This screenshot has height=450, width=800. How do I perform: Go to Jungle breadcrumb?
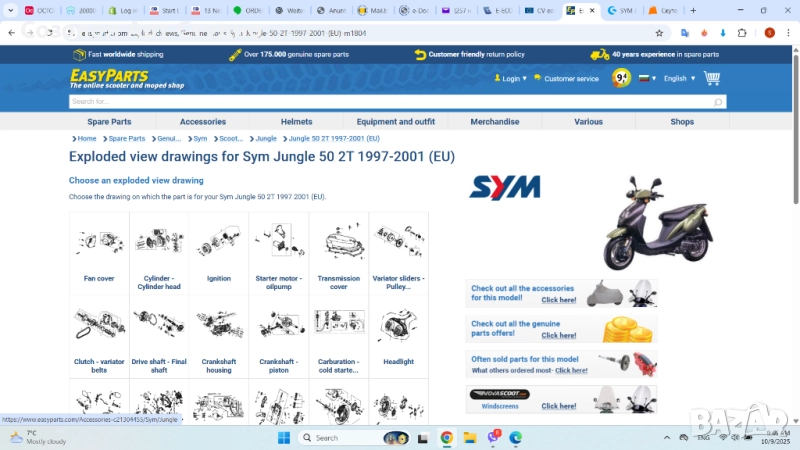[x=266, y=138]
